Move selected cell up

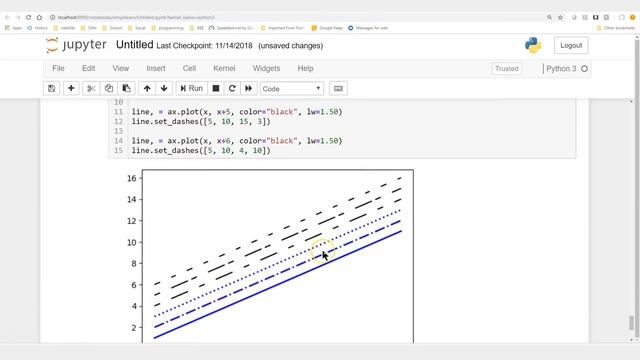point(147,89)
